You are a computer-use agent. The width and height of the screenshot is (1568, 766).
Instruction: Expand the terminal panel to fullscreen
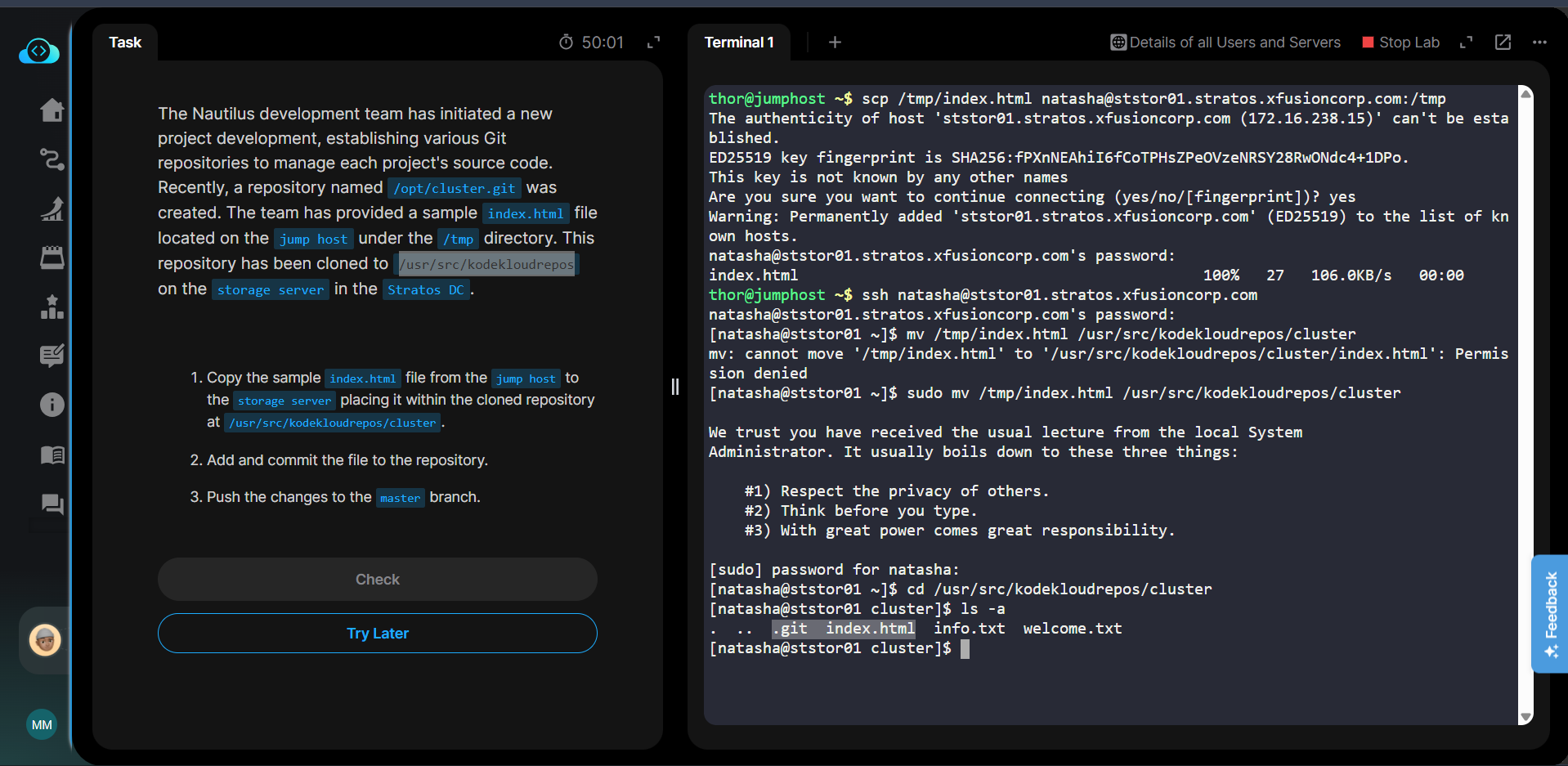(1466, 43)
